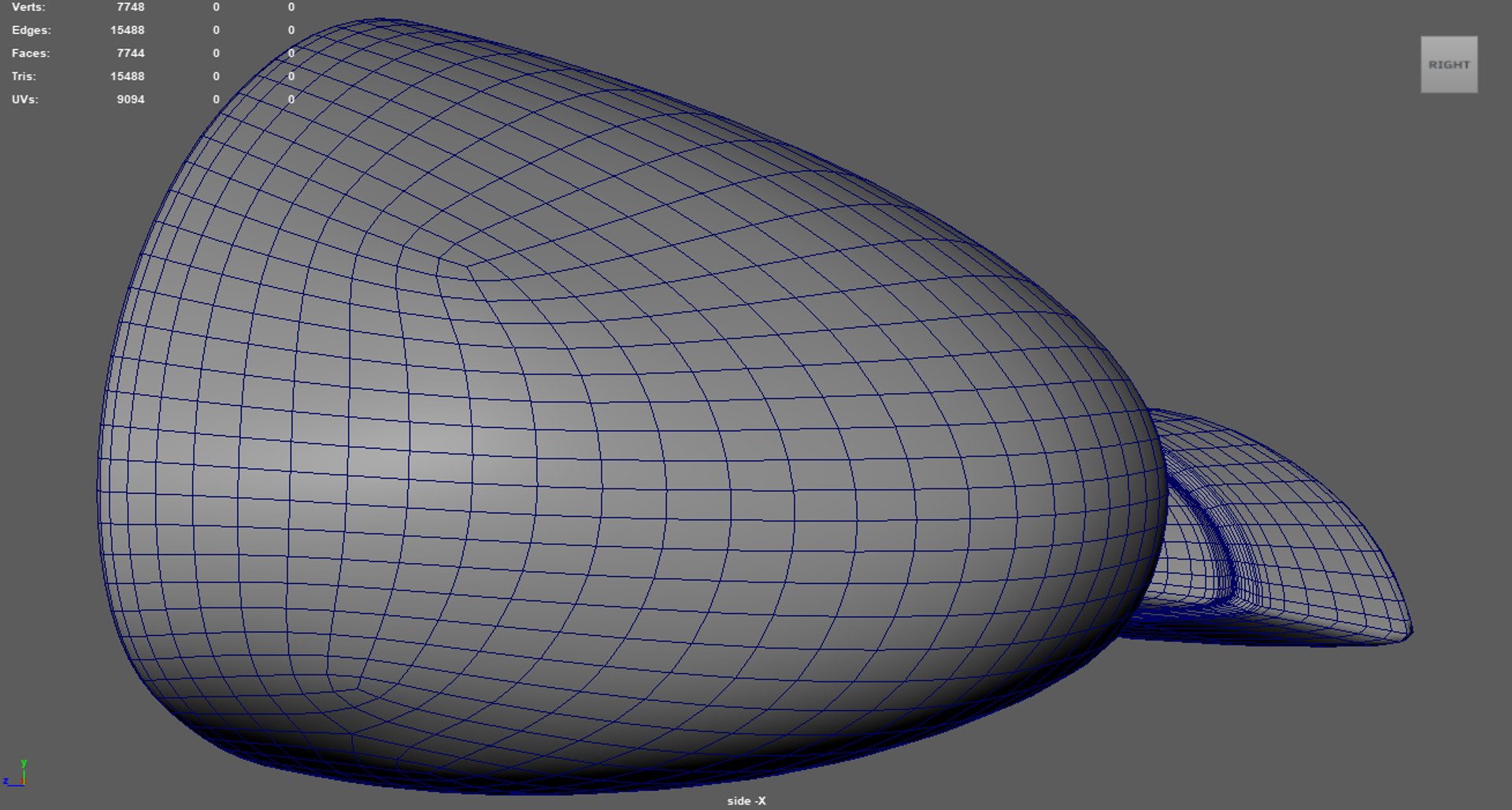Screen dimensions: 1512x810
Task: Select the 'UVs:' heads-up display label
Action: point(24,99)
